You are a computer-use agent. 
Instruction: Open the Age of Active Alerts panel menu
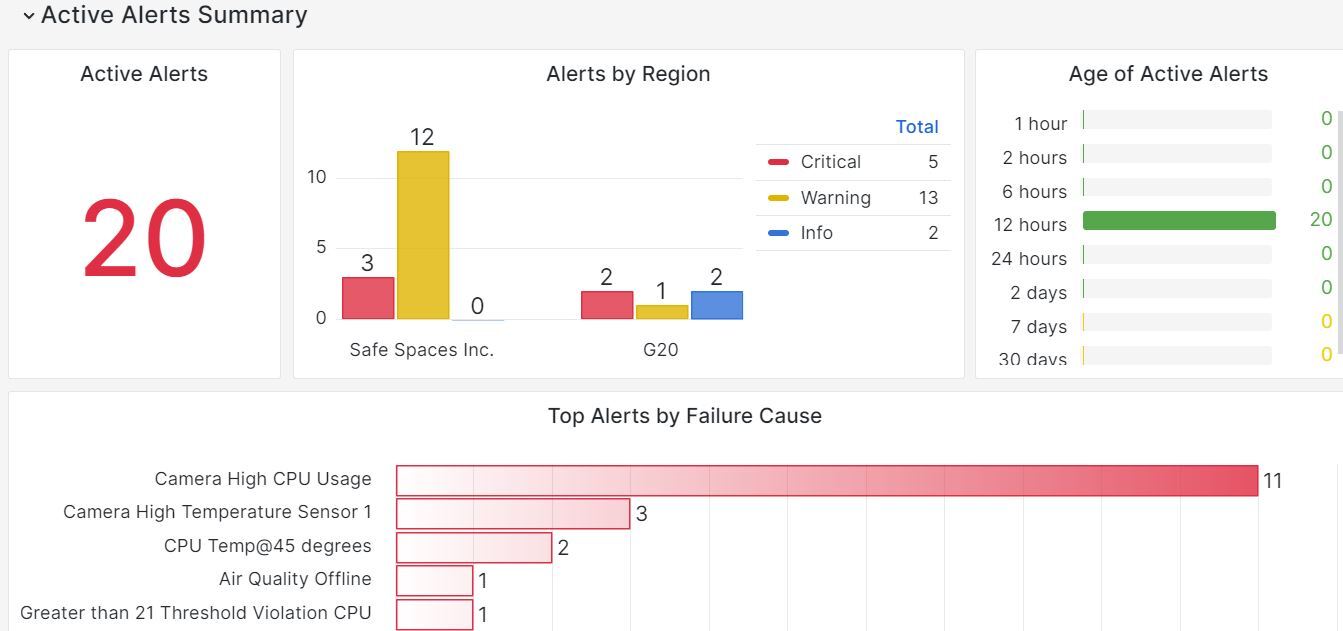(1167, 74)
